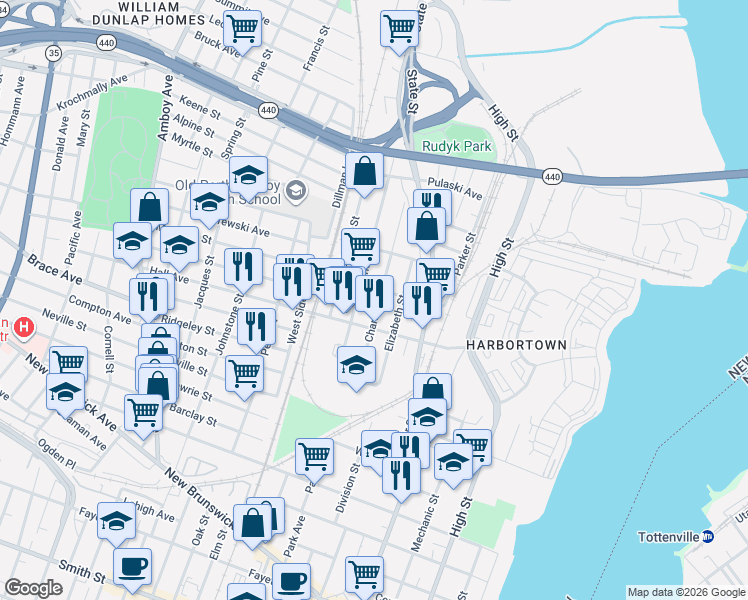Click the WILLIAM DUNLAP HOMES label

tap(148, 13)
